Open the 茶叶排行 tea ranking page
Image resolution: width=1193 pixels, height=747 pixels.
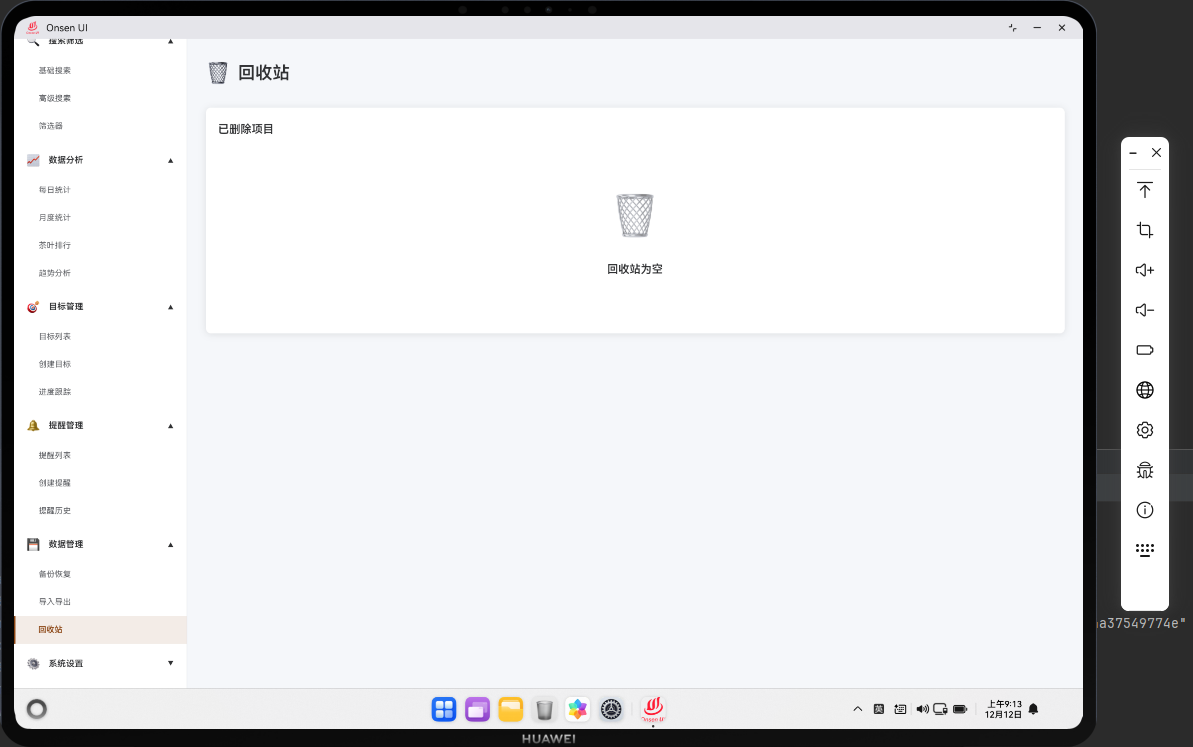click(x=54, y=245)
